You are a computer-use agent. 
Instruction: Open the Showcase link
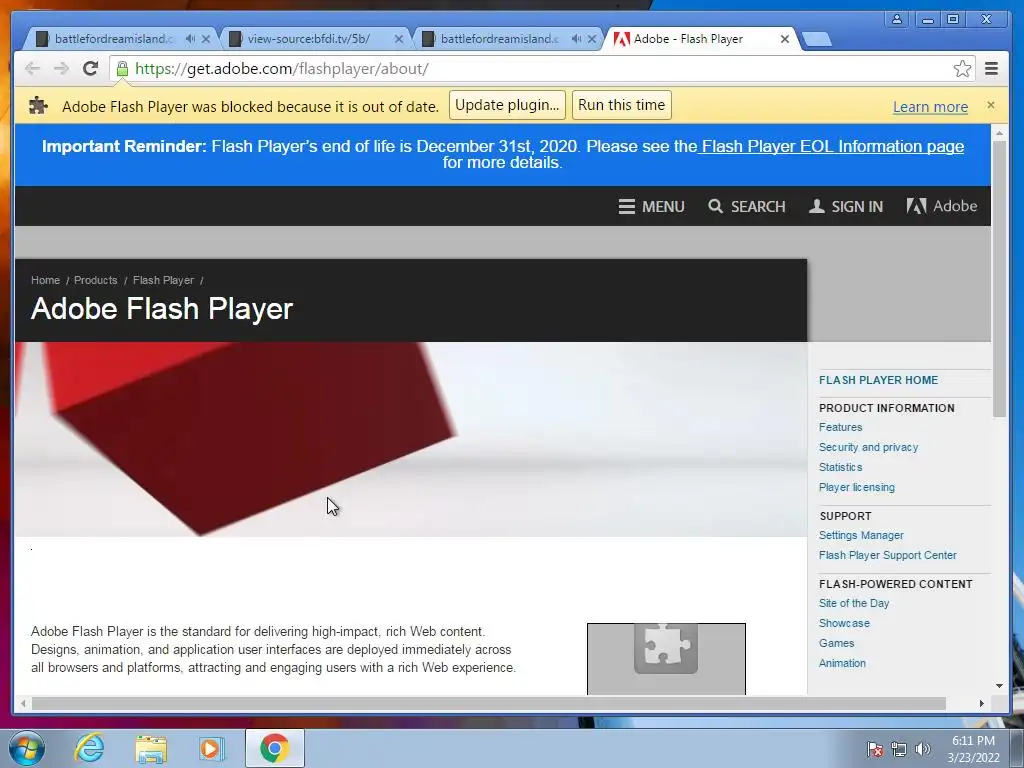click(844, 623)
